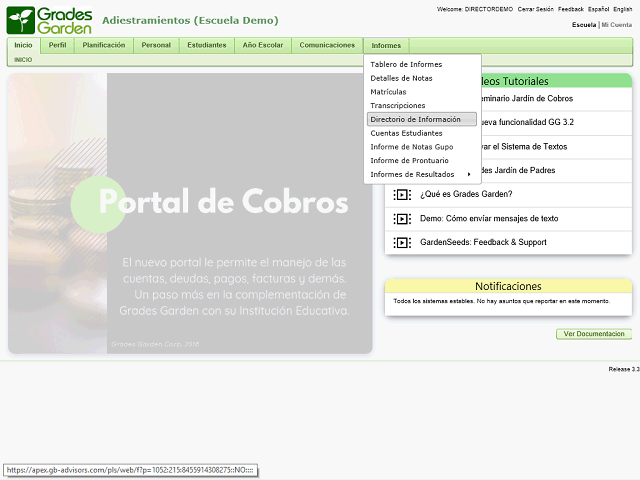
Task: Open ¿Qué es Grades Garden? tutorial
Action: point(466,194)
